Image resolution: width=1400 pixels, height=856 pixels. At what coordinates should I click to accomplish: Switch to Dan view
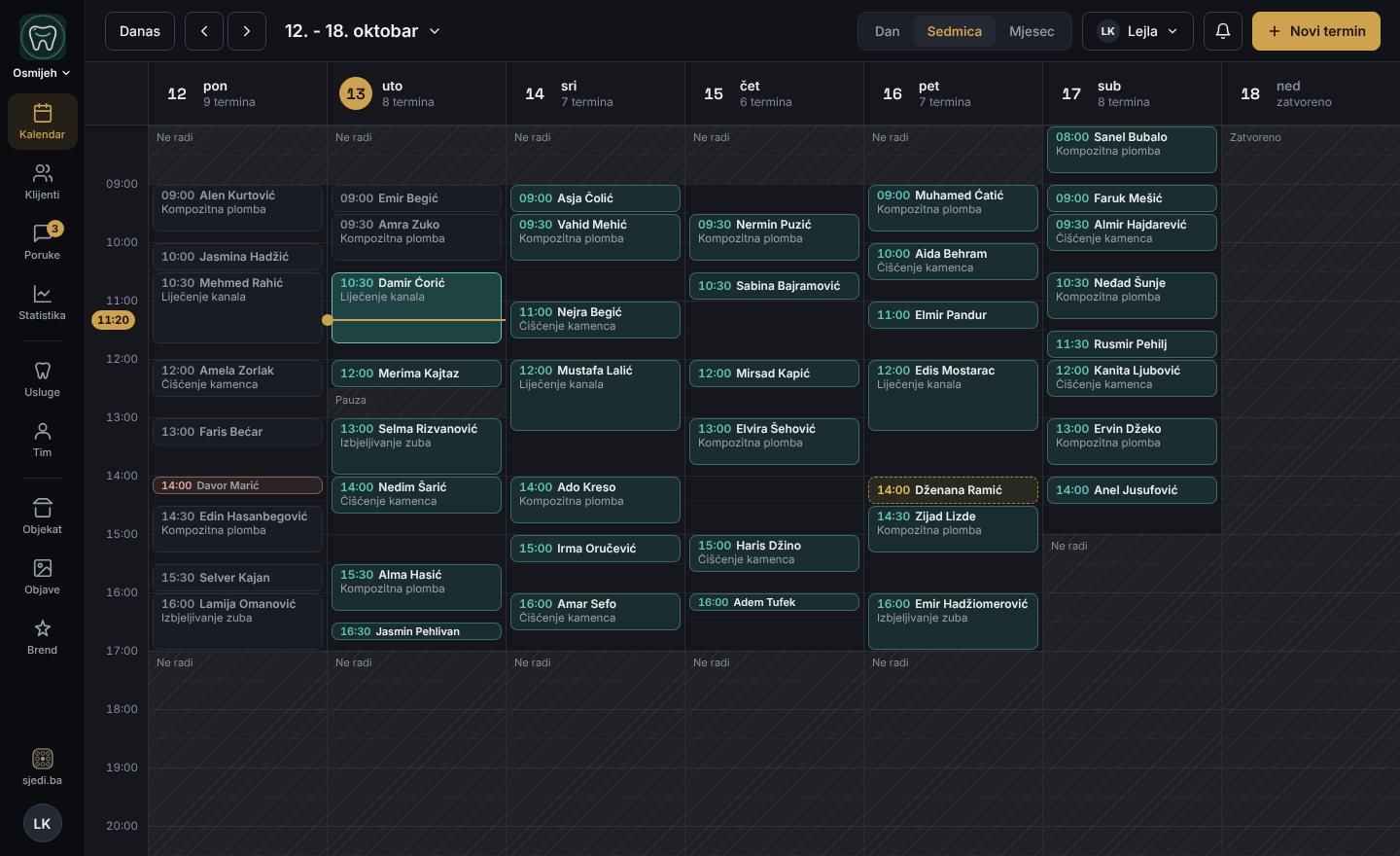tap(888, 31)
